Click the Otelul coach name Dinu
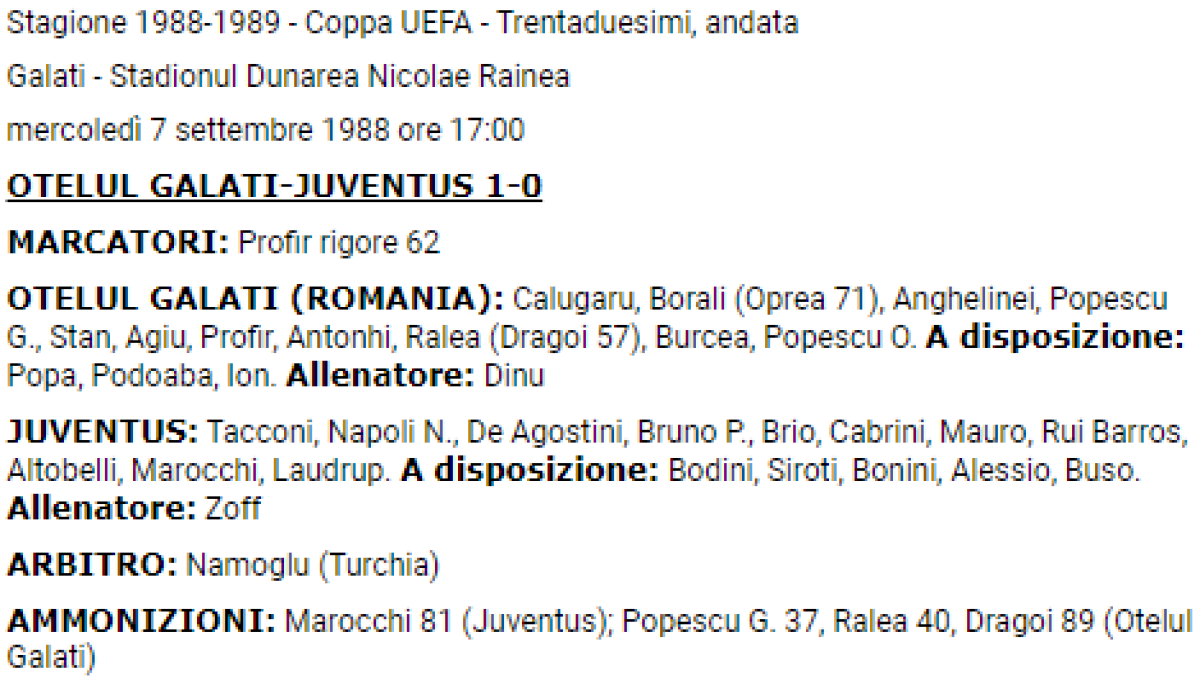This screenshot has width=1200, height=678. click(513, 378)
